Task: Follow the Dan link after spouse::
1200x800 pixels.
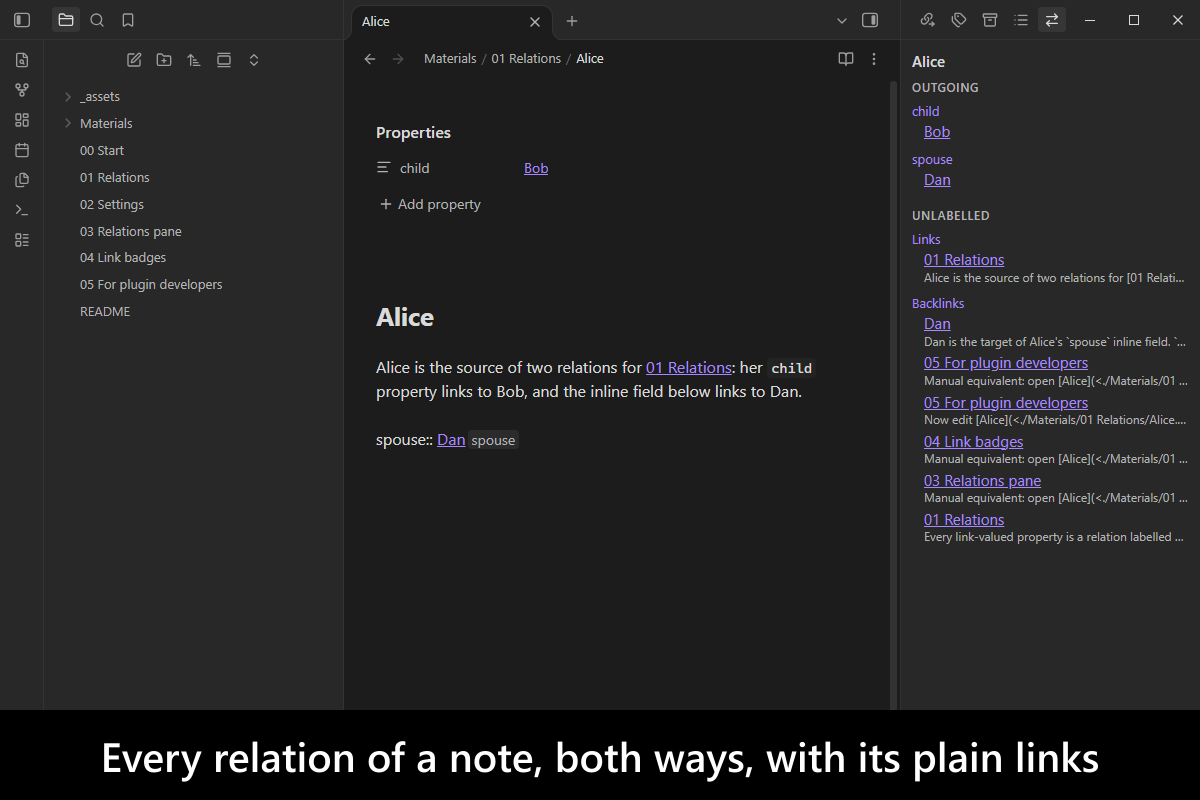Action: coord(451,440)
